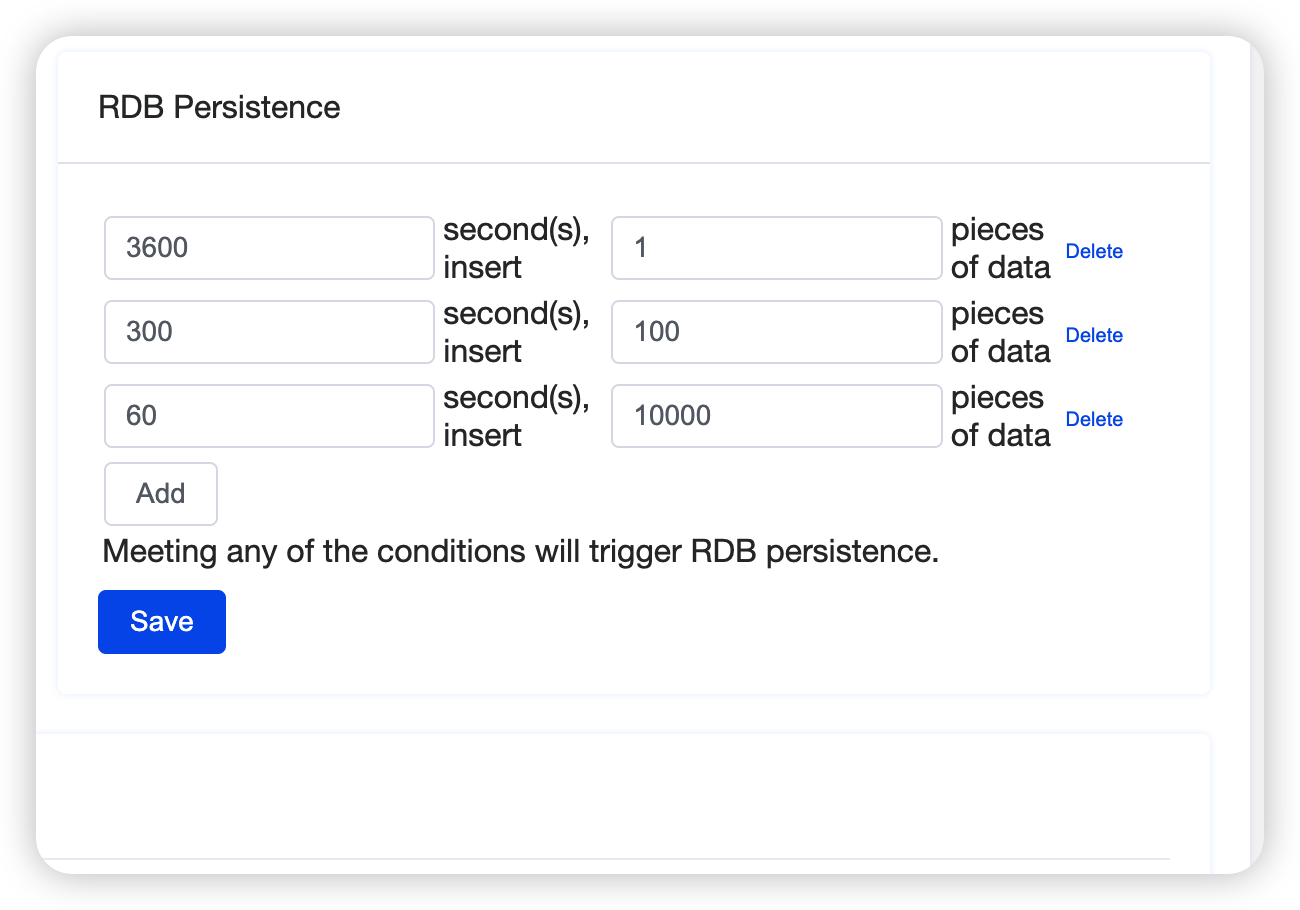Screen dimensions: 1300x910
Task: Click the "second(s), insert" label beside 3600
Action: pyautogui.click(x=516, y=248)
